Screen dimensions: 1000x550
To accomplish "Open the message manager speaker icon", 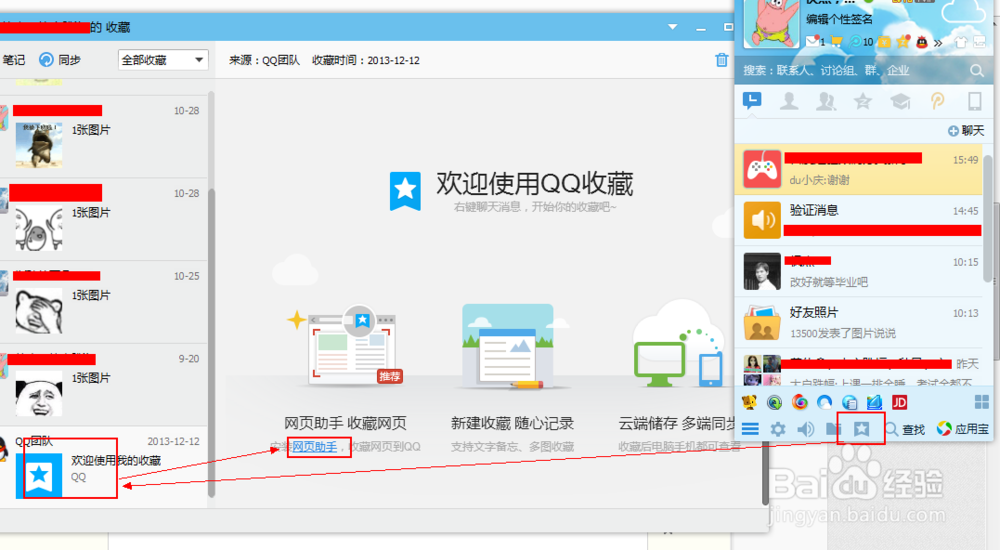I will click(805, 429).
